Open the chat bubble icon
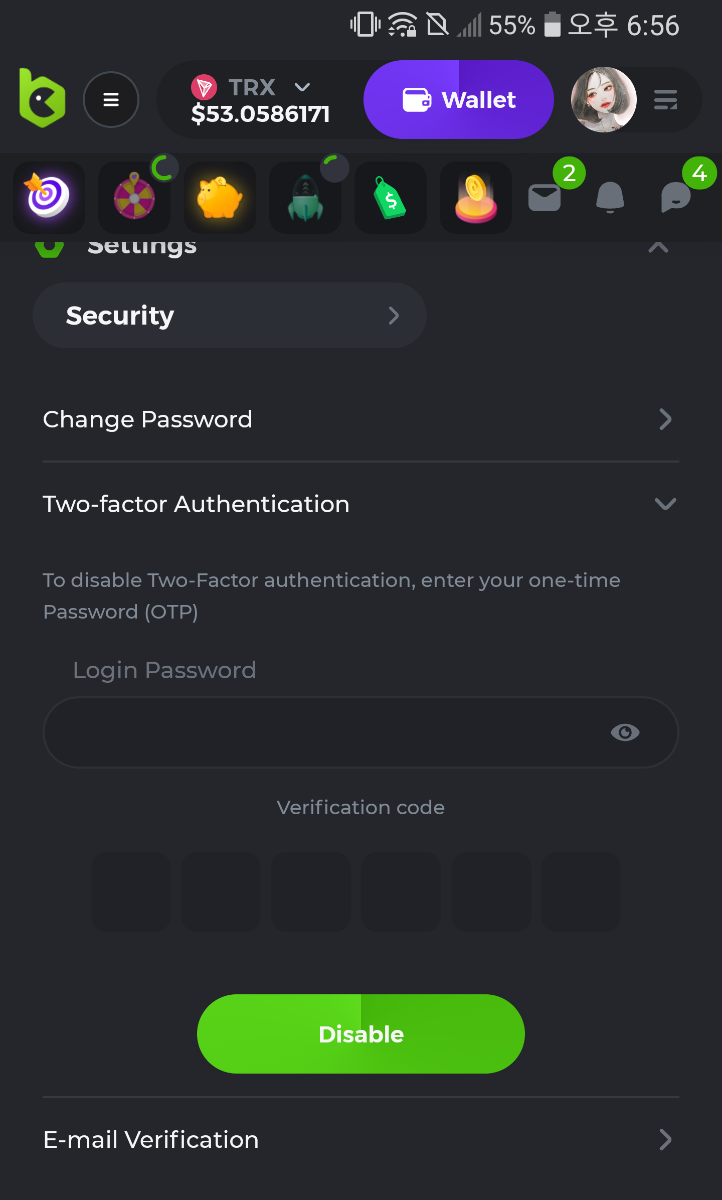Viewport: 722px width, 1200px height. pos(676,198)
